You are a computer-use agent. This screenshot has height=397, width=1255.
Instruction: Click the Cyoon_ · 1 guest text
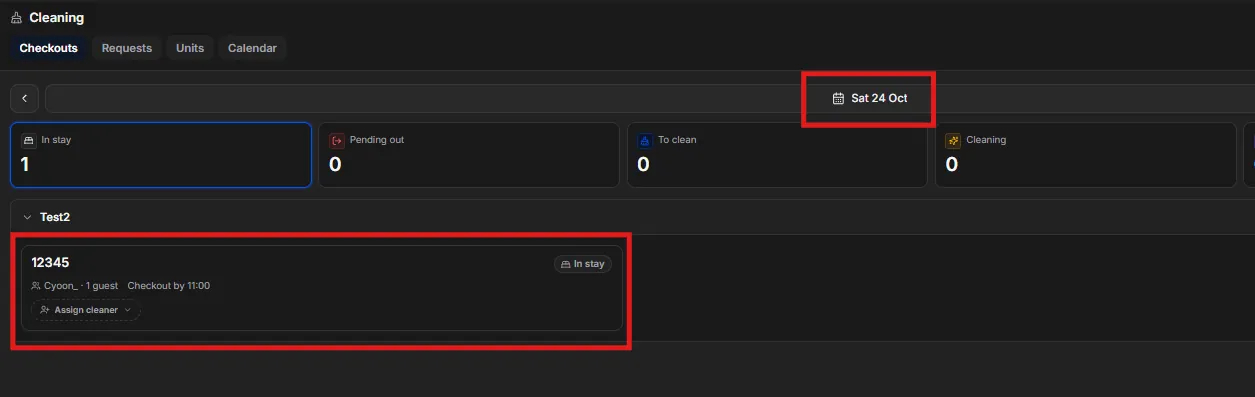[x=81, y=286]
